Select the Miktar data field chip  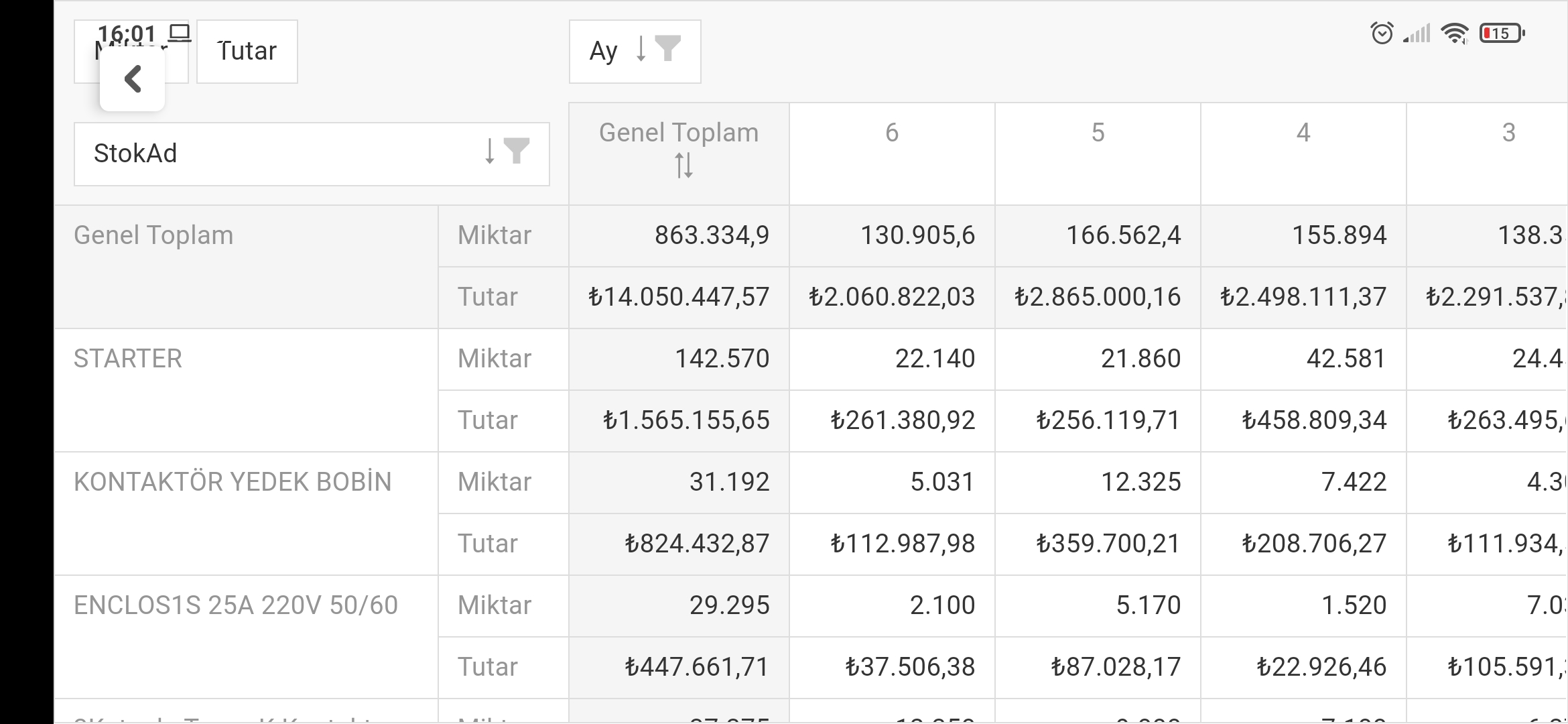(131, 52)
